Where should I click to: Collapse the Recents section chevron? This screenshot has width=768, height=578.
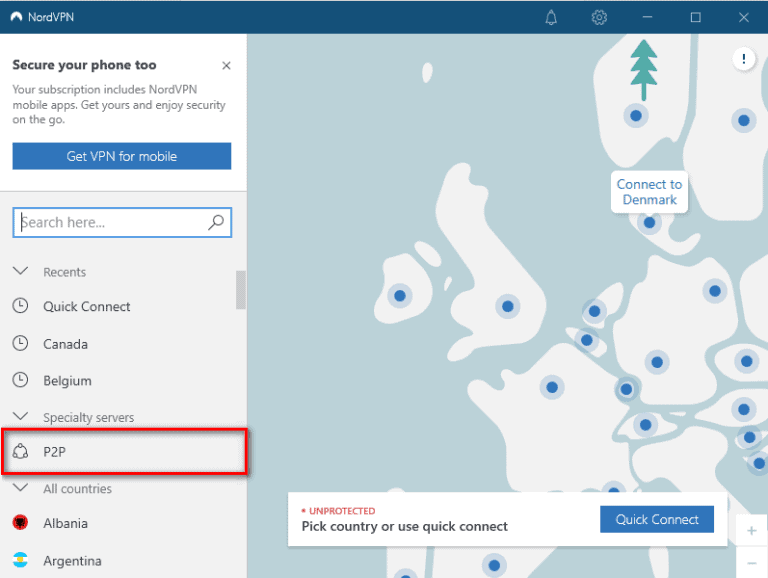20,271
